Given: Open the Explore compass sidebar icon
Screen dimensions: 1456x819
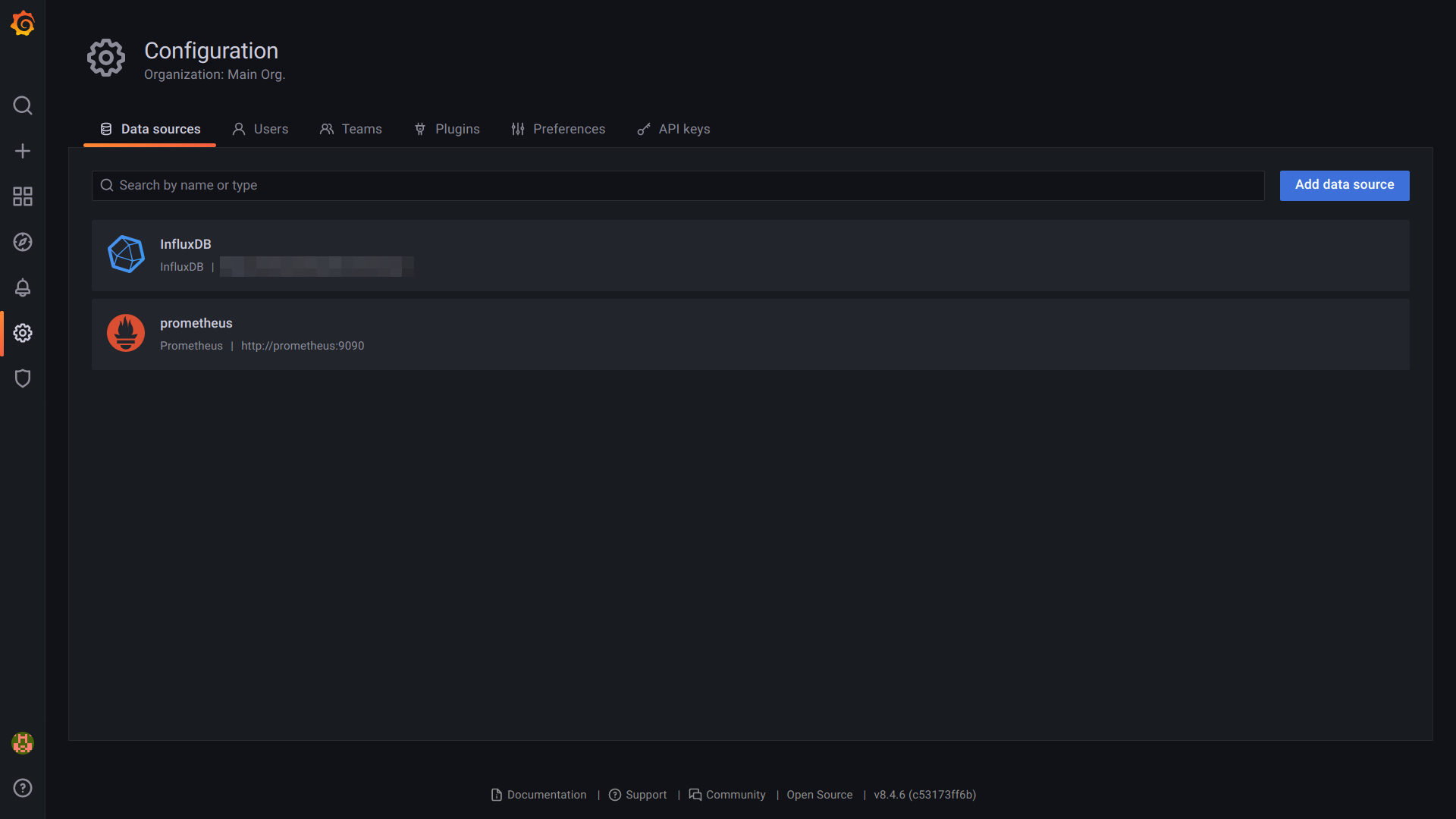Looking at the screenshot, I should click(x=23, y=242).
